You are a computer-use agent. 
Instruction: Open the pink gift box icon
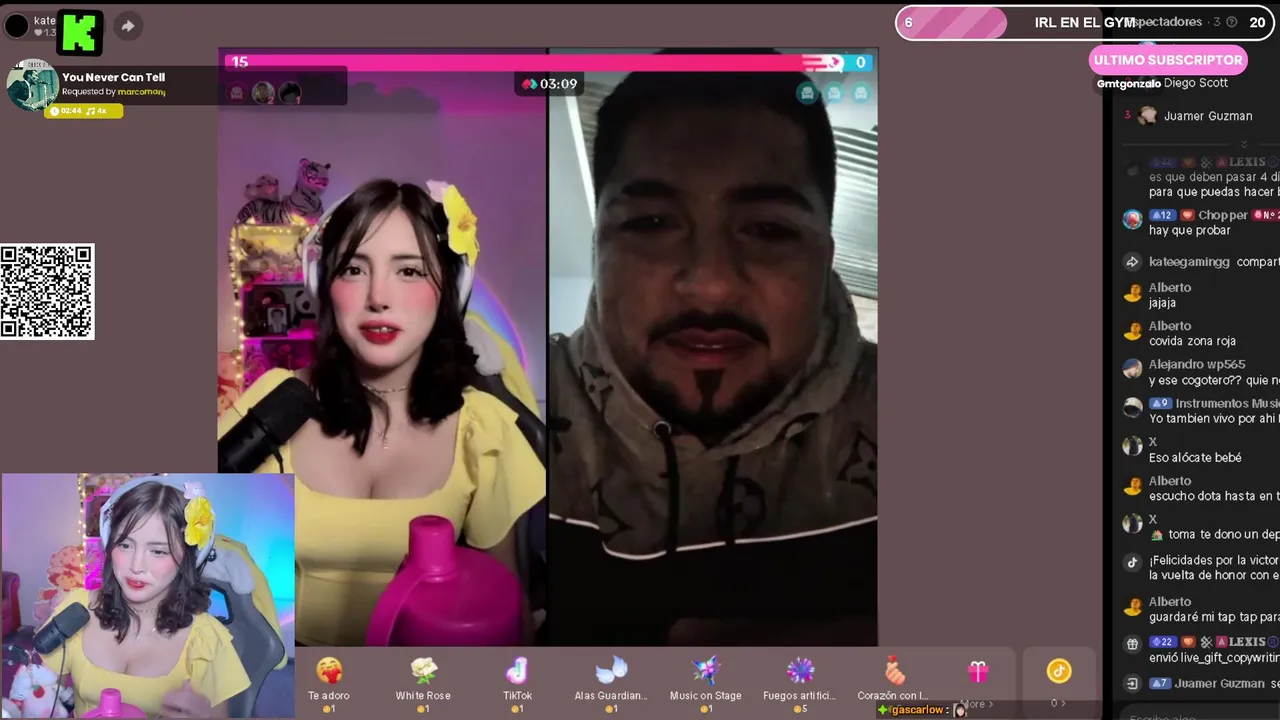click(x=978, y=672)
